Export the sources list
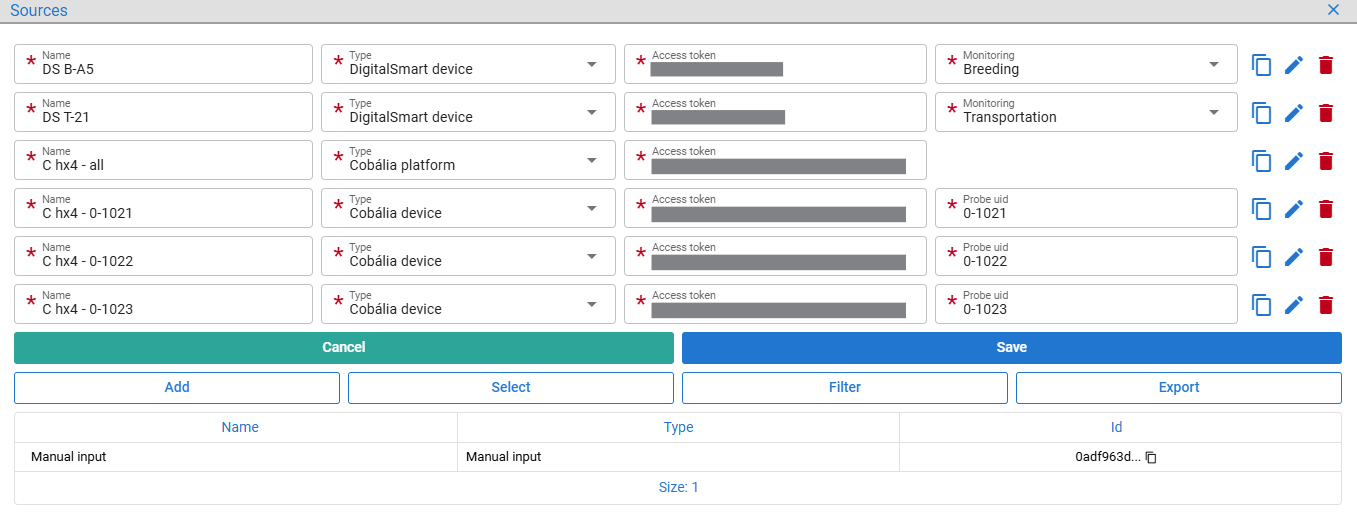 coord(1179,388)
